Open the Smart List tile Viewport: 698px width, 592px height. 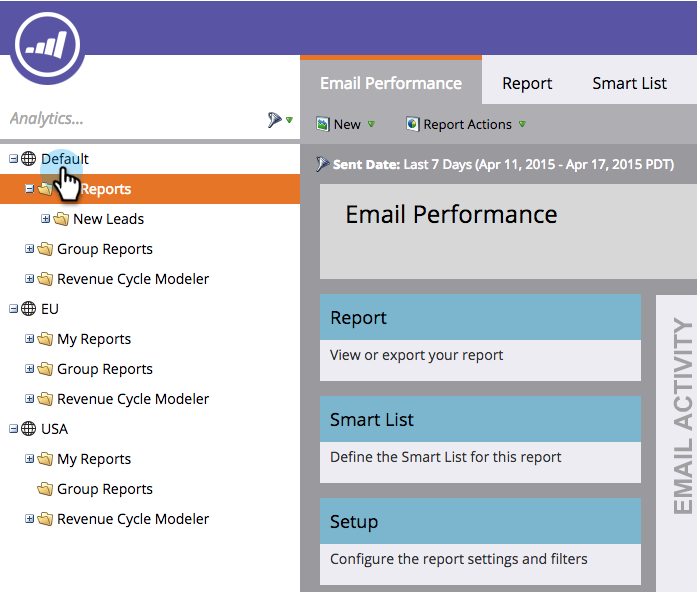click(x=480, y=439)
